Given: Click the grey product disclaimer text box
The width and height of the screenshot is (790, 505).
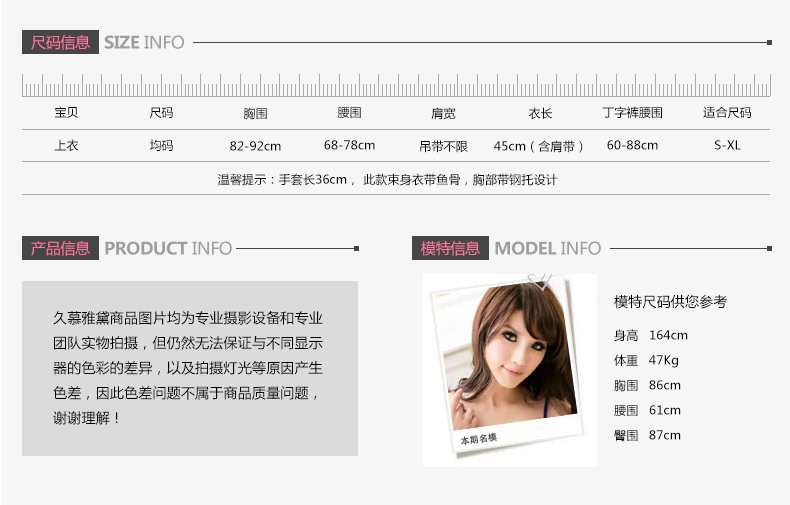Looking at the screenshot, I should [190, 368].
